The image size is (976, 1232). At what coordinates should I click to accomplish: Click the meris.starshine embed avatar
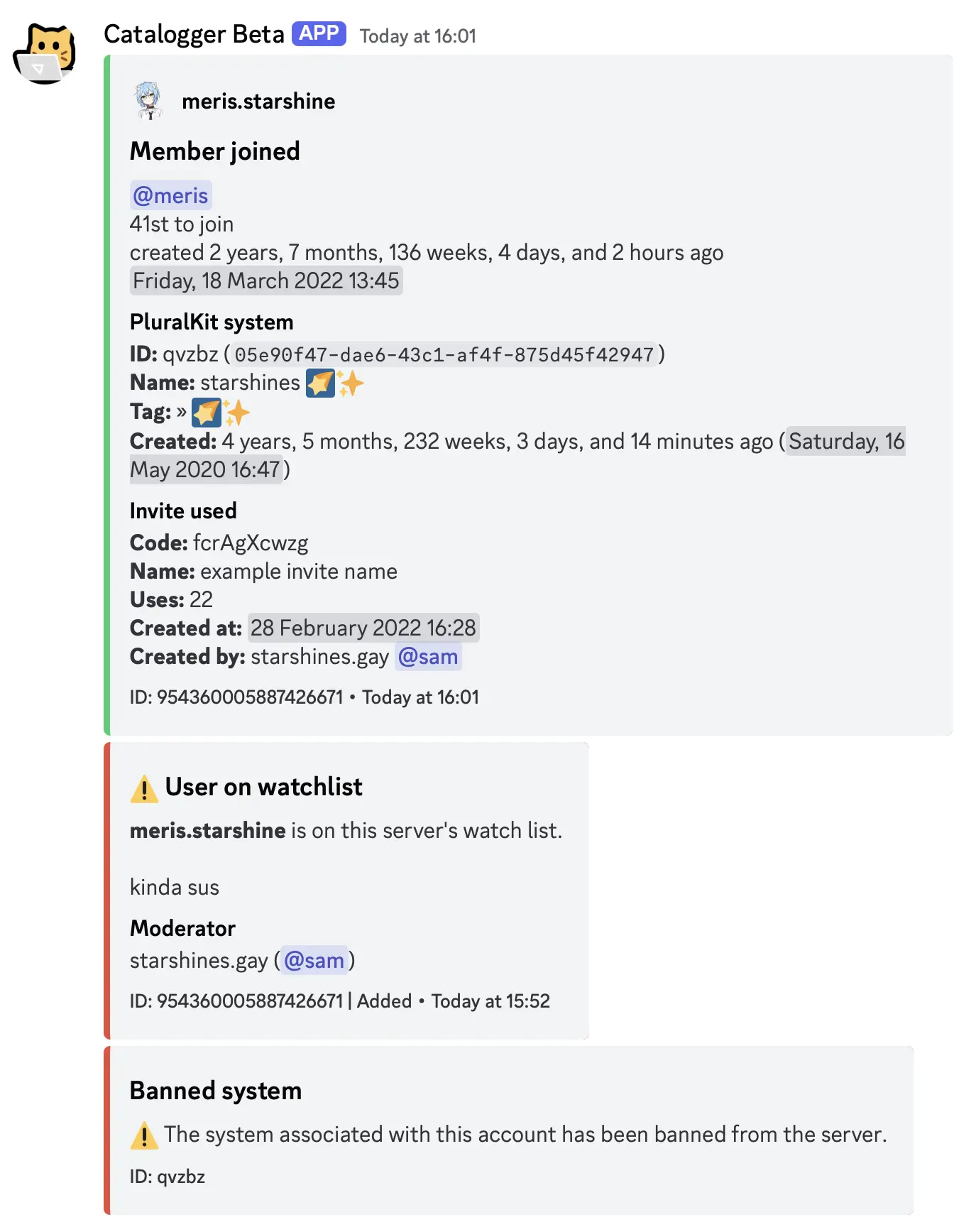pos(148,101)
